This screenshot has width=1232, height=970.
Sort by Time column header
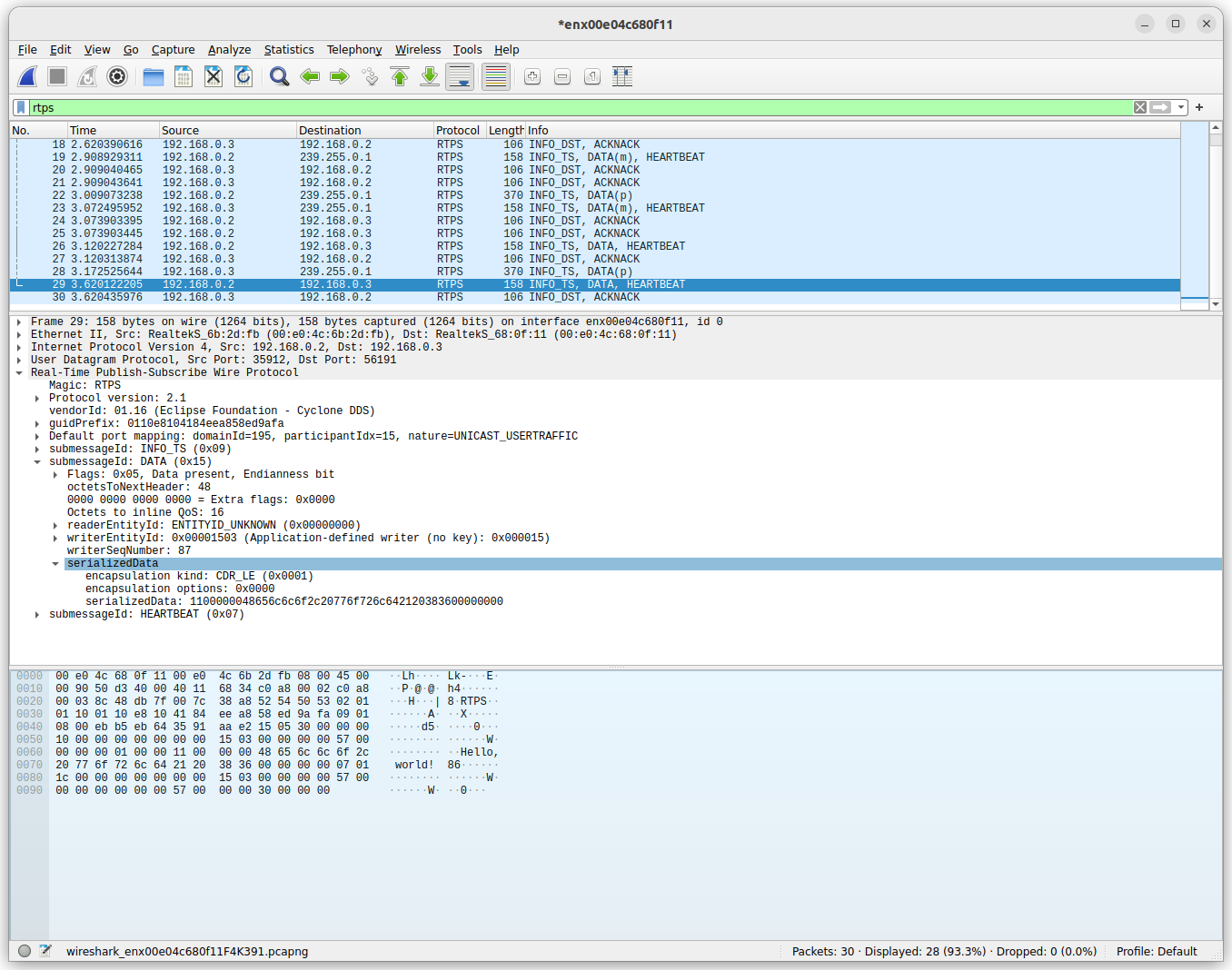pyautogui.click(x=113, y=130)
